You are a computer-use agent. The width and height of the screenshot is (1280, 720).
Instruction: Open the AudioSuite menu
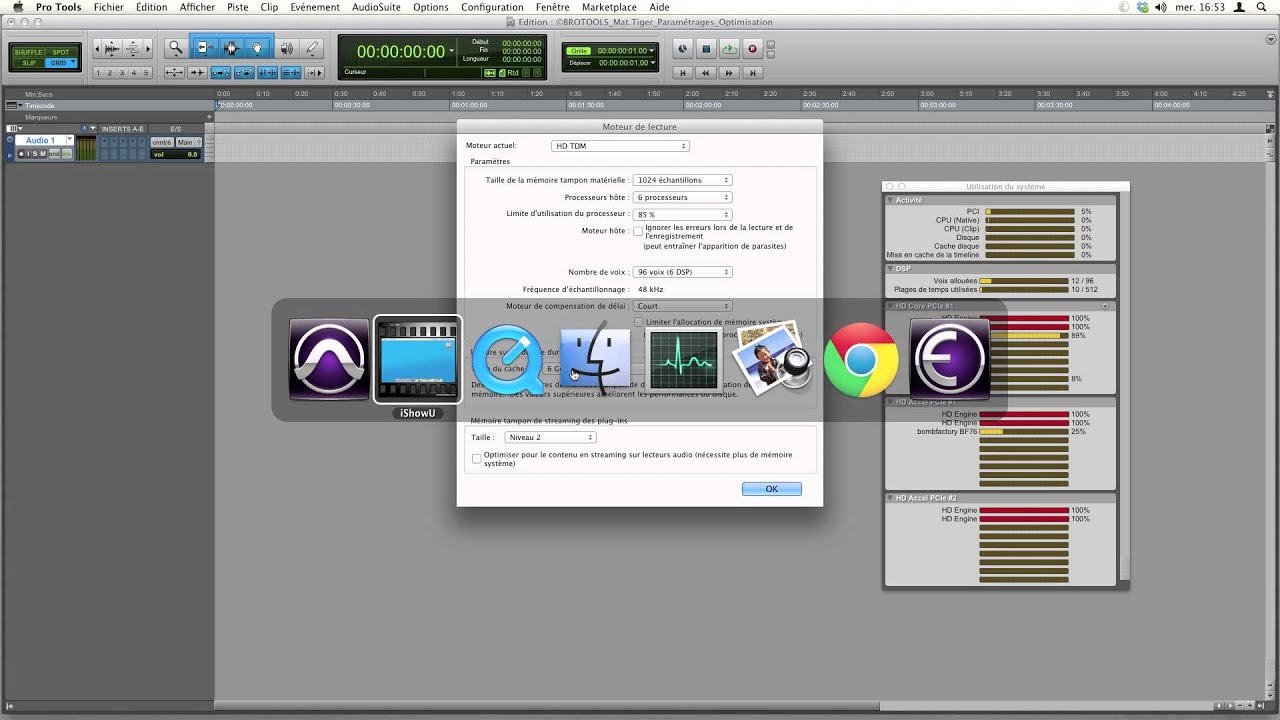[376, 7]
